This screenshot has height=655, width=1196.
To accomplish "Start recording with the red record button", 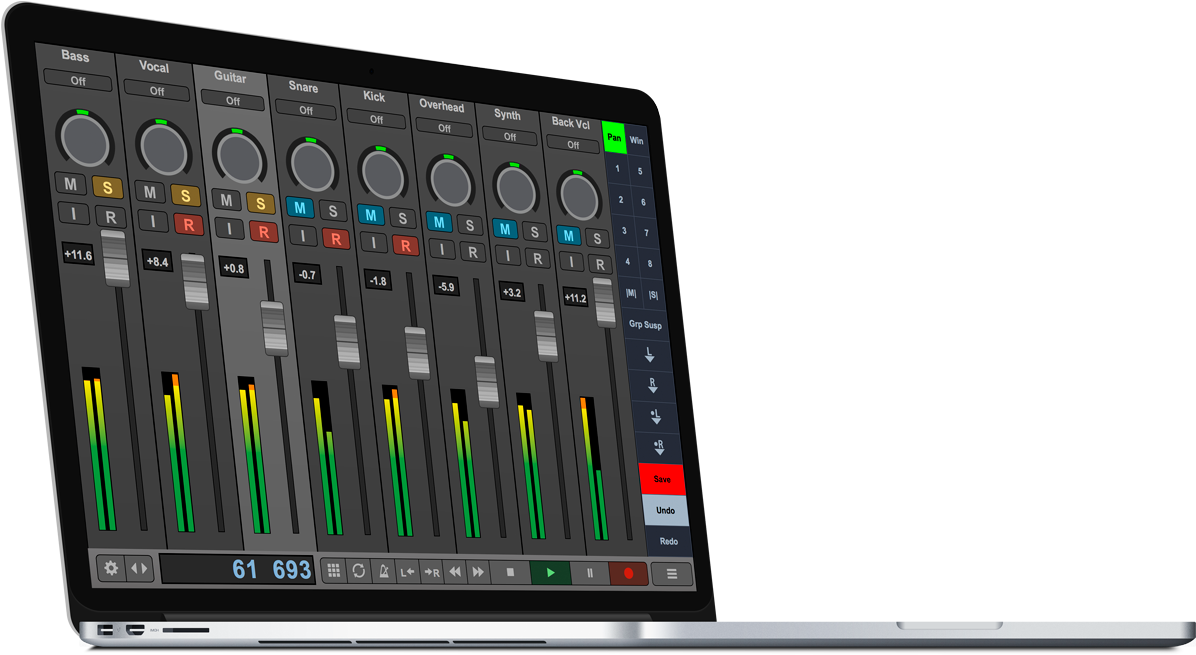I will pyautogui.click(x=629, y=573).
